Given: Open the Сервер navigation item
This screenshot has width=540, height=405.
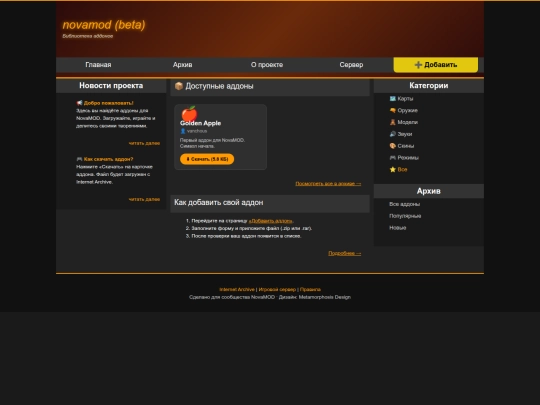Looking at the screenshot, I should click(351, 65).
